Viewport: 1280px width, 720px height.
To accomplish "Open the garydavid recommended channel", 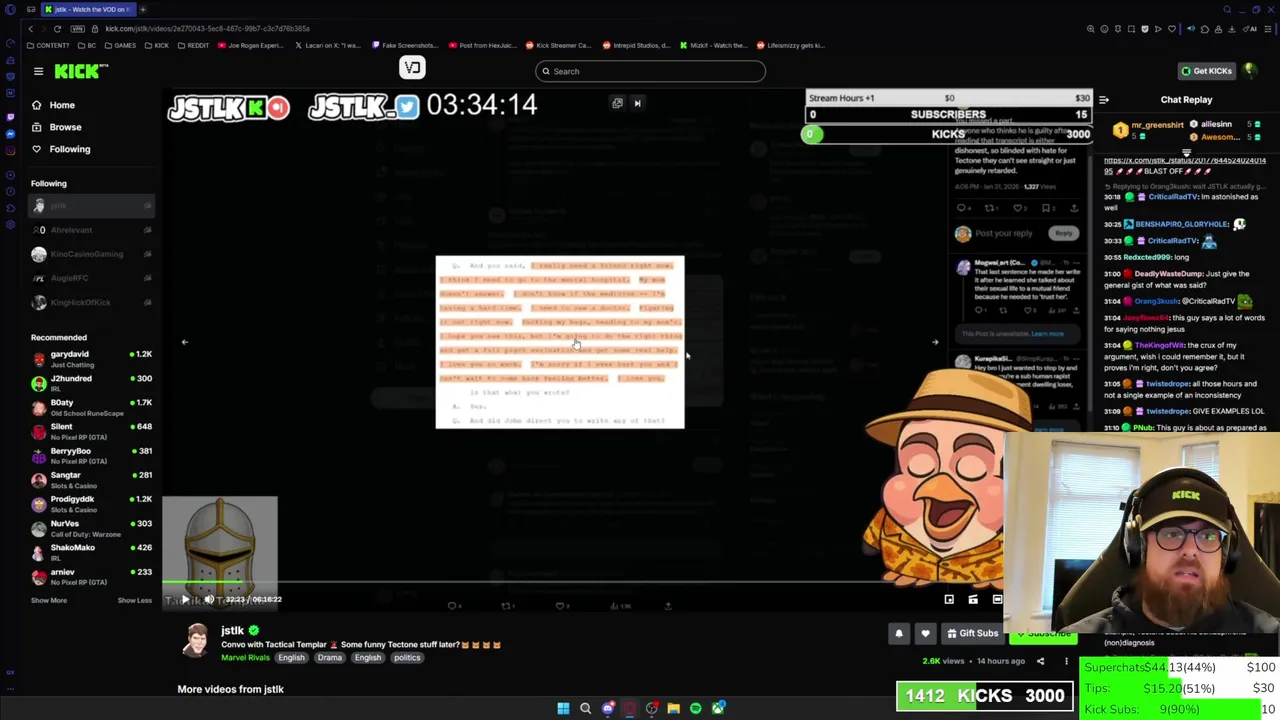I will (92, 359).
